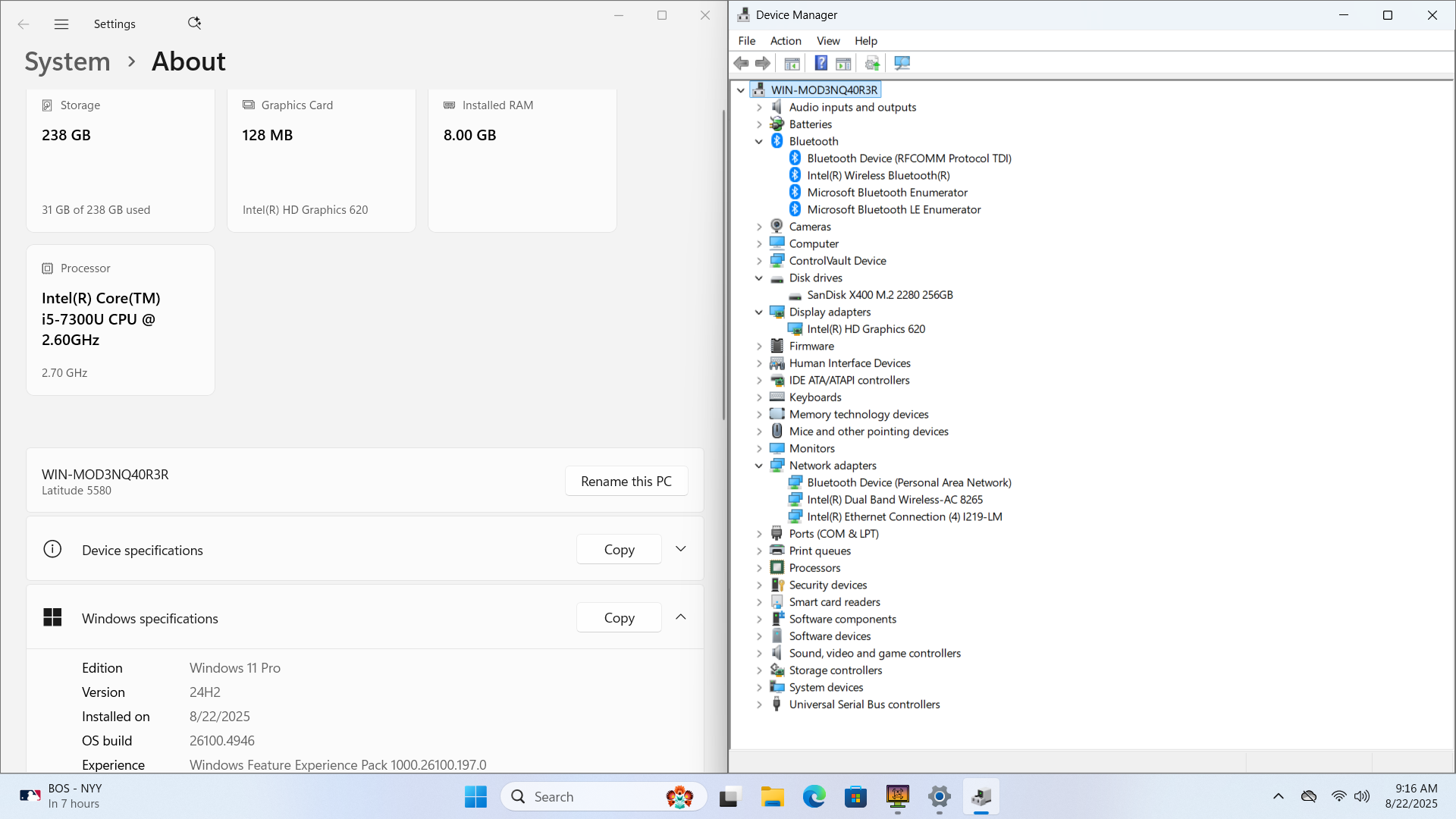Click the Update device driver toolbar icon
This screenshot has height=819, width=1456.
click(x=872, y=63)
